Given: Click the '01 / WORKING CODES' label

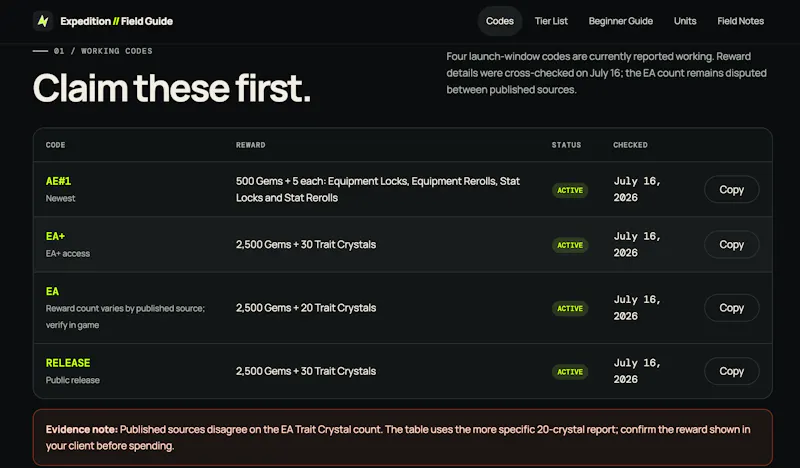Looking at the screenshot, I should 103,51.
